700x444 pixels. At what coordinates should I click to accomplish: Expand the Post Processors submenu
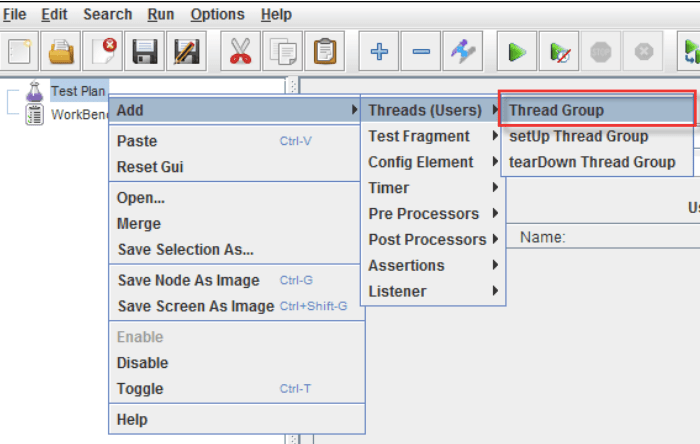click(433, 240)
